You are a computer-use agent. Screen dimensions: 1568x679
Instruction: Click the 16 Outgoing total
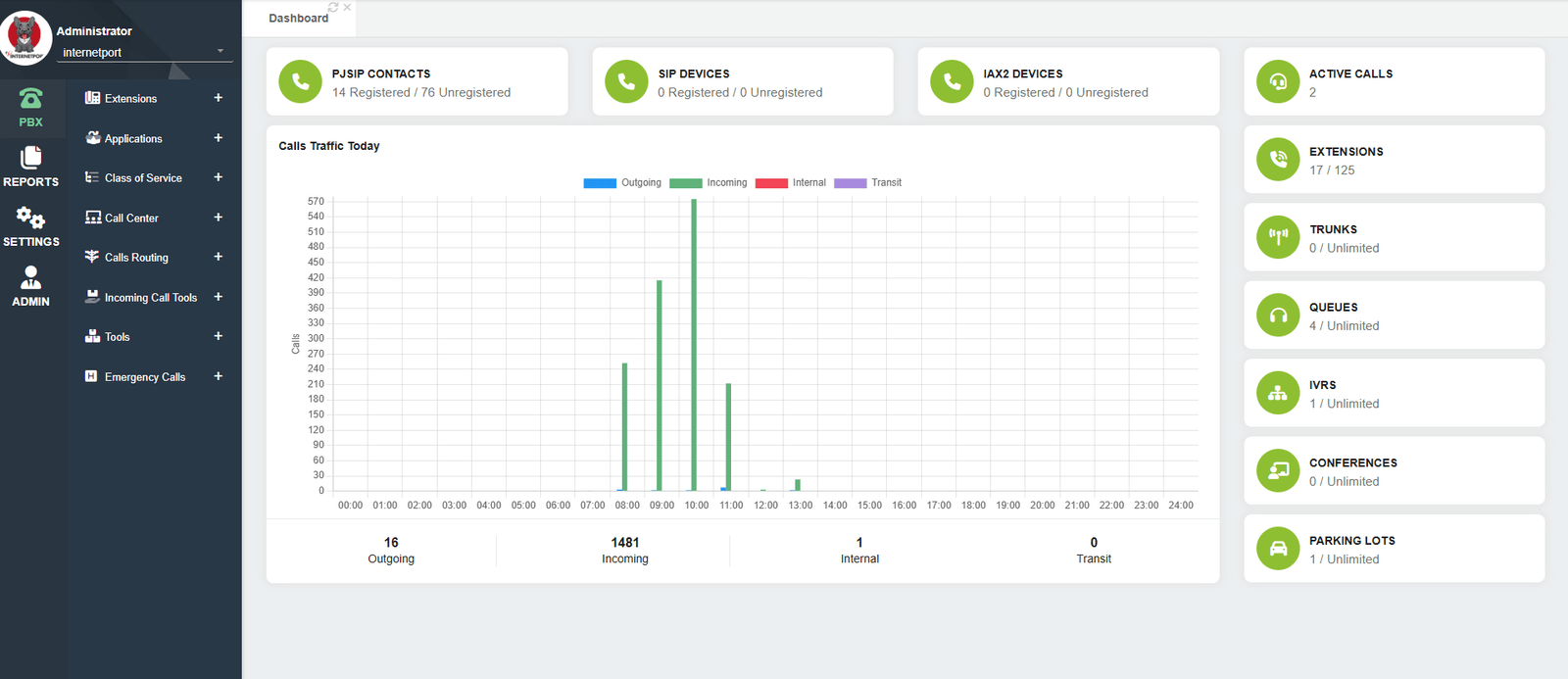point(391,543)
